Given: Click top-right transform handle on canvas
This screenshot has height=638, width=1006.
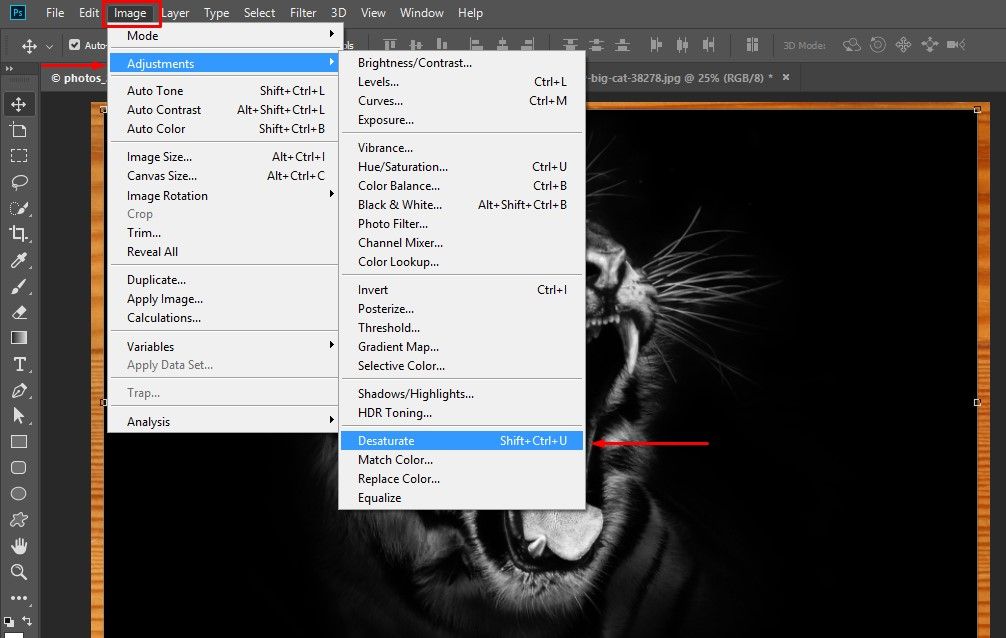Looking at the screenshot, I should (x=977, y=110).
